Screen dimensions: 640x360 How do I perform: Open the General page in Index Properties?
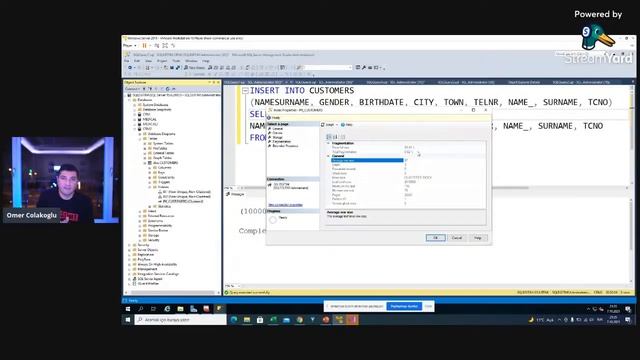(x=278, y=129)
